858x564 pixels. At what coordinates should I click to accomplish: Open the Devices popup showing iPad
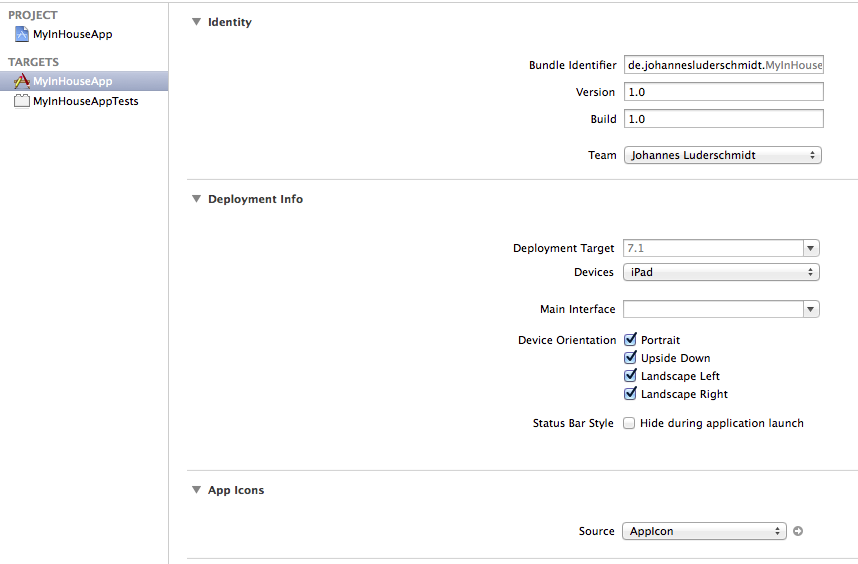(721, 272)
